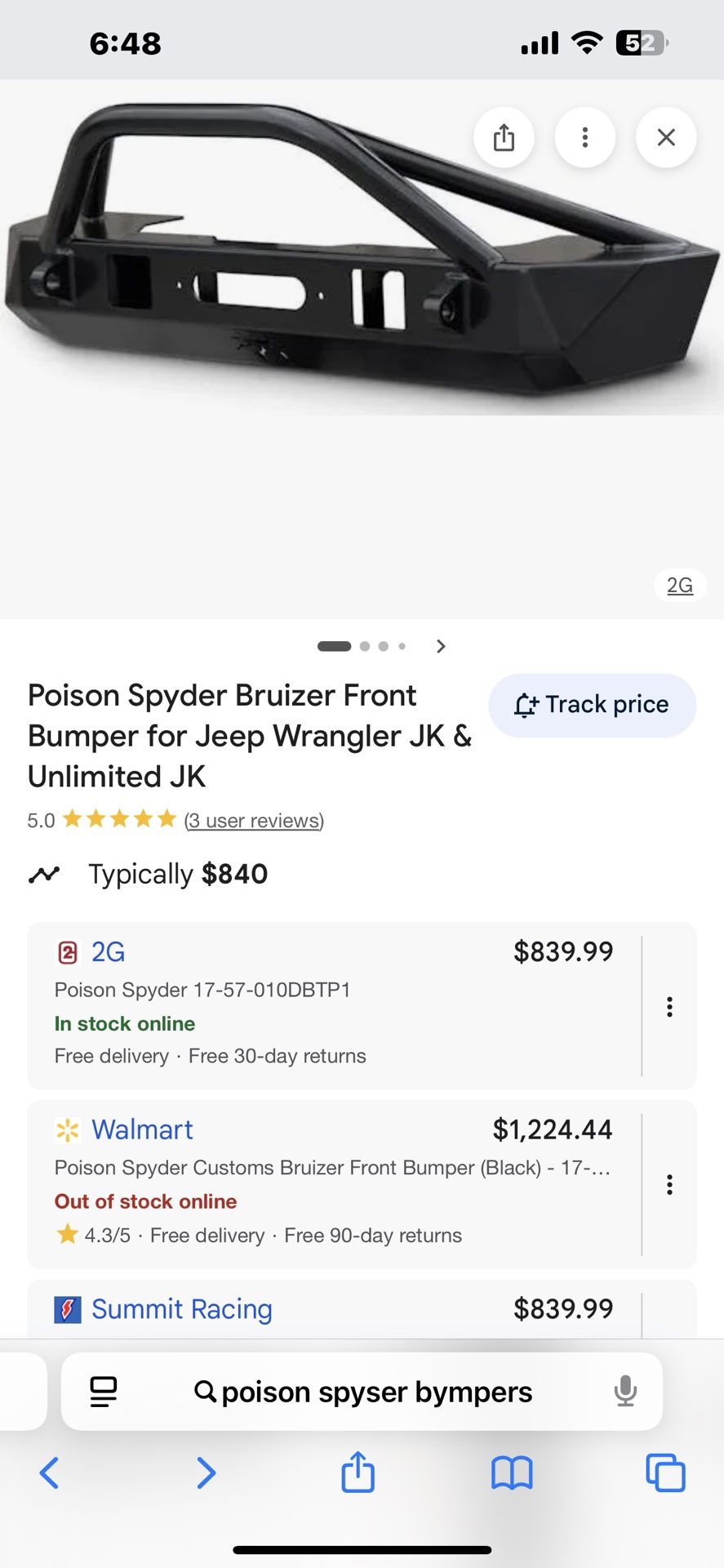Go to next product image with chevron
The height and width of the screenshot is (1568, 724).
coord(441,646)
